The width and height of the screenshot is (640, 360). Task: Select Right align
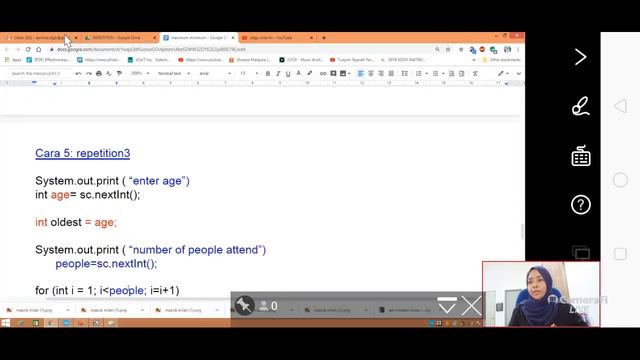tap(381, 73)
